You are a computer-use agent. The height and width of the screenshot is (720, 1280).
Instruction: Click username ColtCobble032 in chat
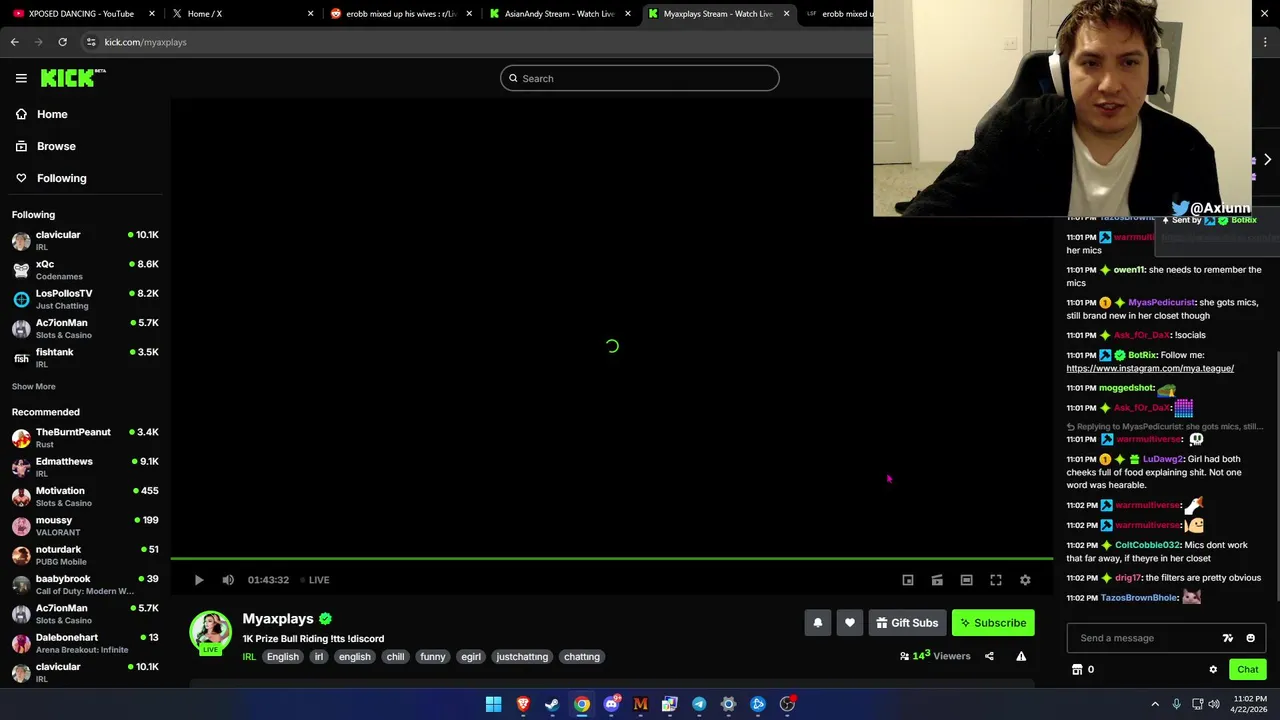[x=1147, y=545]
